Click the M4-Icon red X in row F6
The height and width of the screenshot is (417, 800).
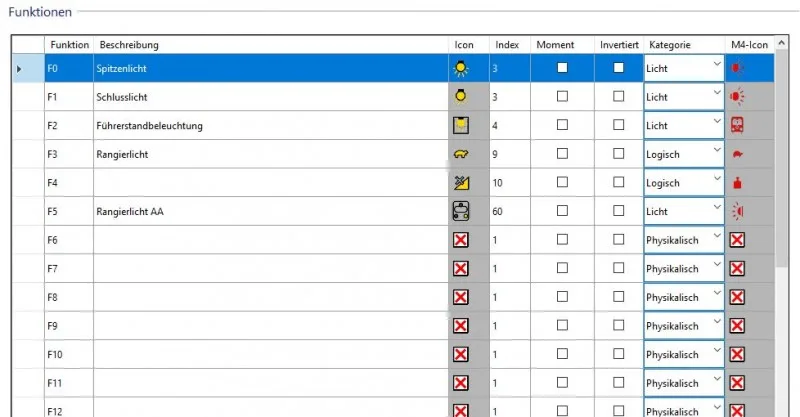click(737, 239)
